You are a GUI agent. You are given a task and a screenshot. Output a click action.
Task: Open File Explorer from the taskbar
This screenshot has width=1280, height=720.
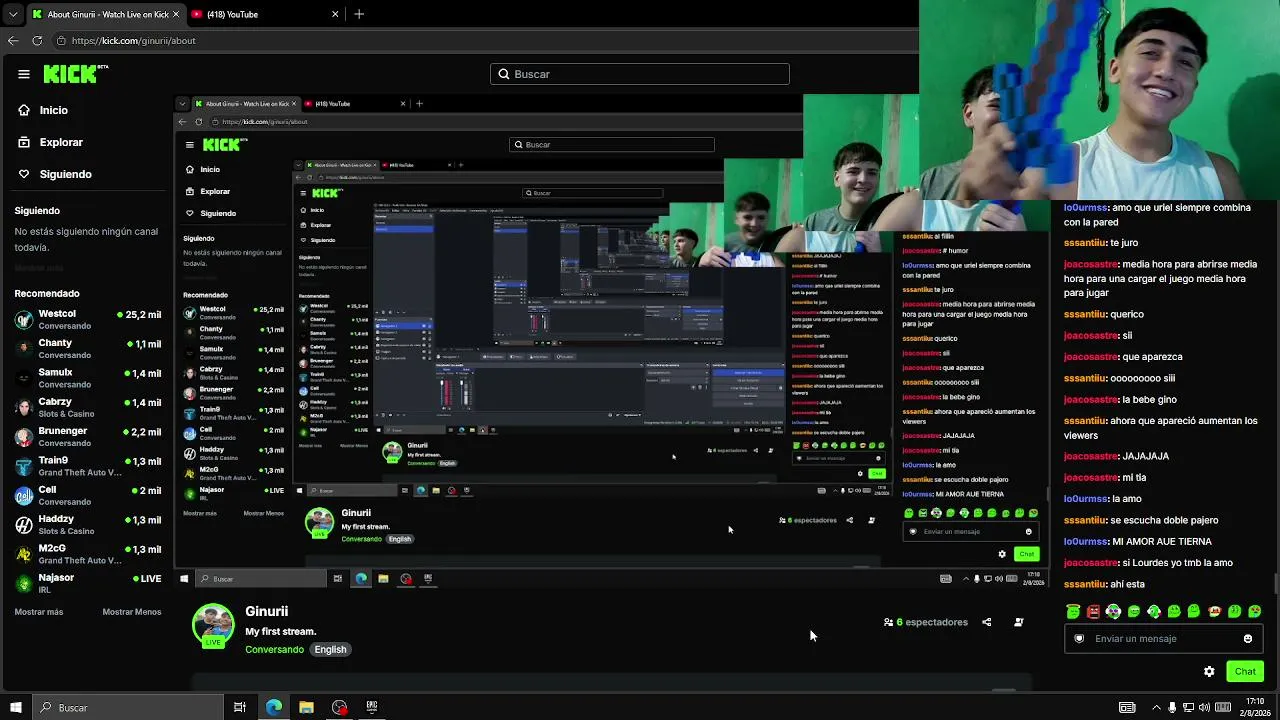(306, 707)
